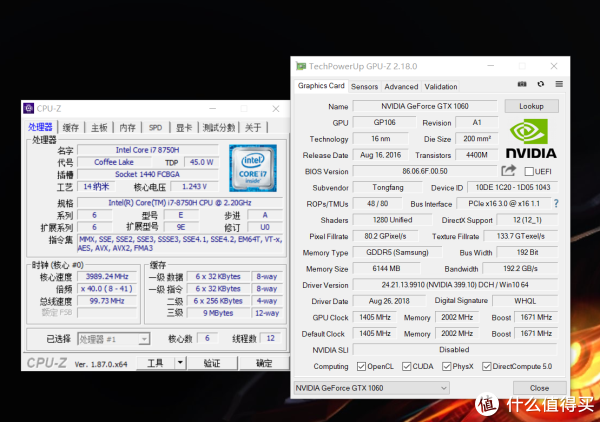Select the 处理器 tab in CPU-Z

(x=40, y=127)
